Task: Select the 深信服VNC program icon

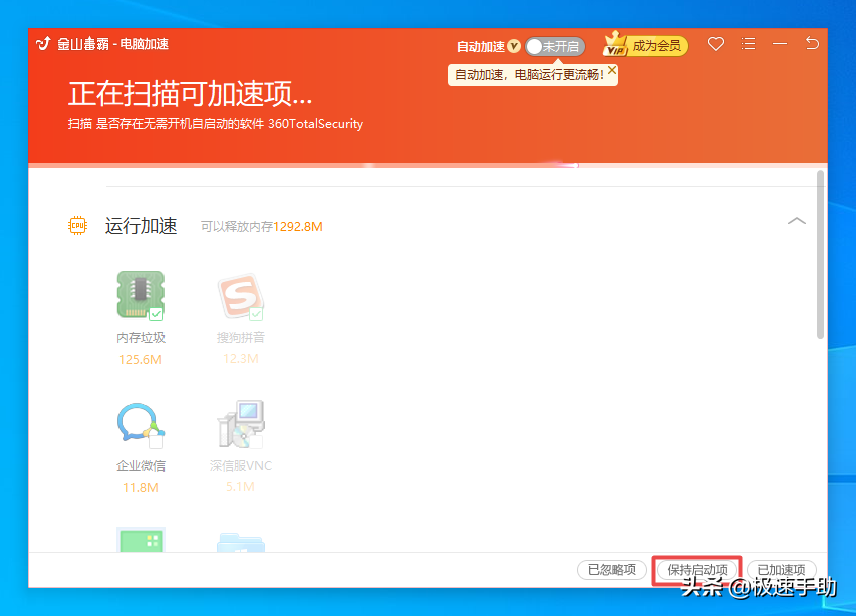Action: [240, 425]
